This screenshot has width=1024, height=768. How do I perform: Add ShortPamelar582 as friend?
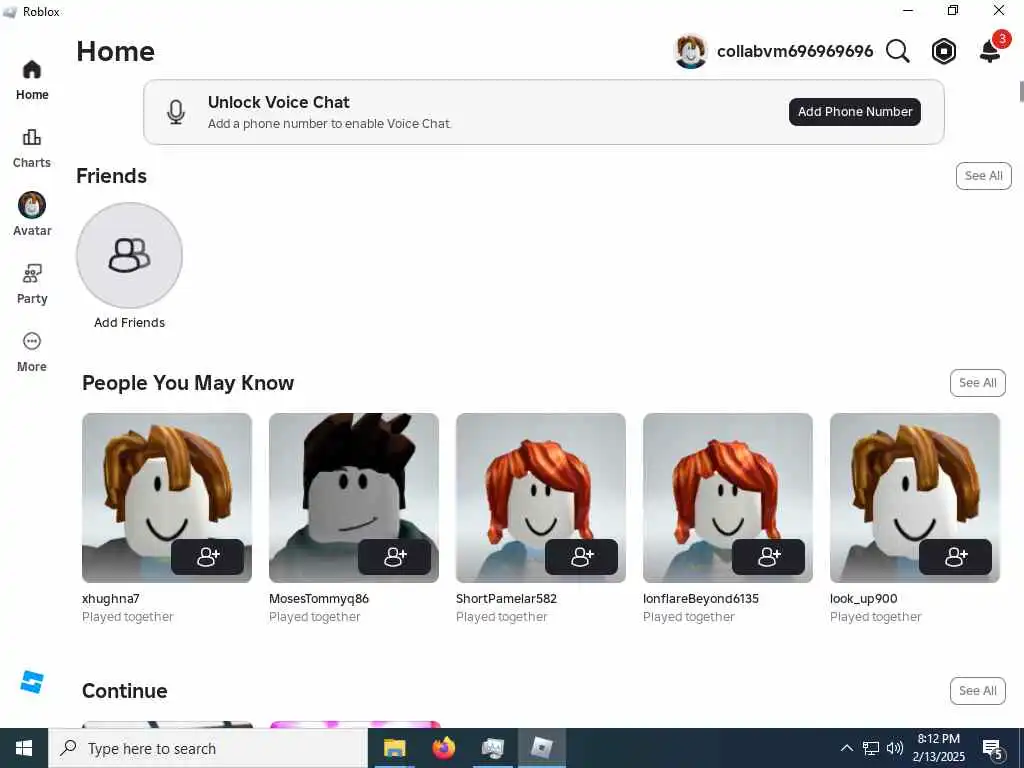[x=581, y=556]
